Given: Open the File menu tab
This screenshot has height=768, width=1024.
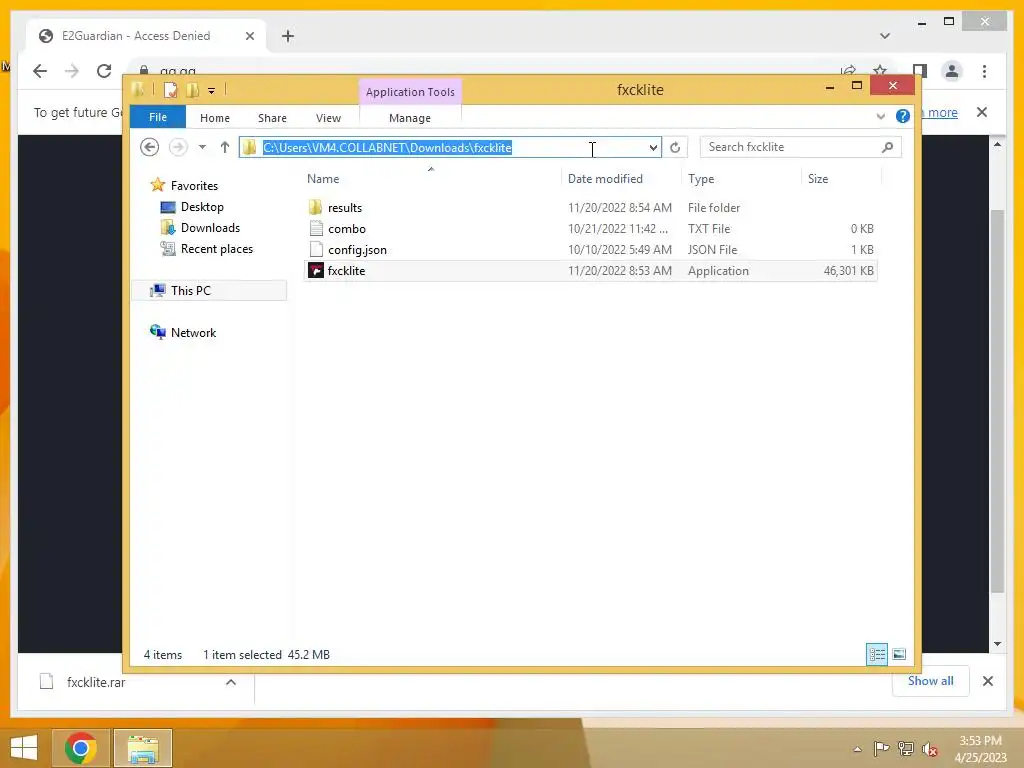Looking at the screenshot, I should tap(158, 117).
